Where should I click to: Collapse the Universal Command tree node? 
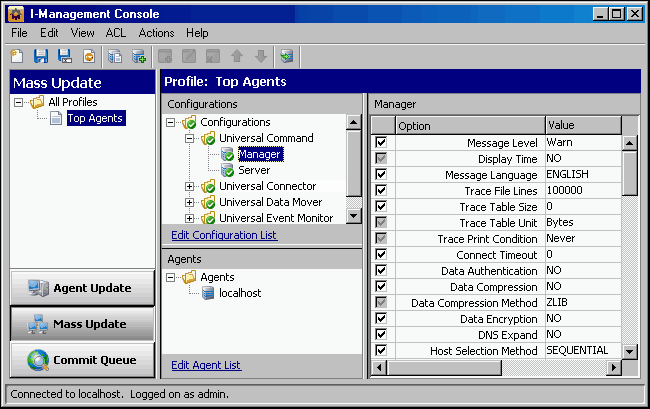[x=190, y=138]
